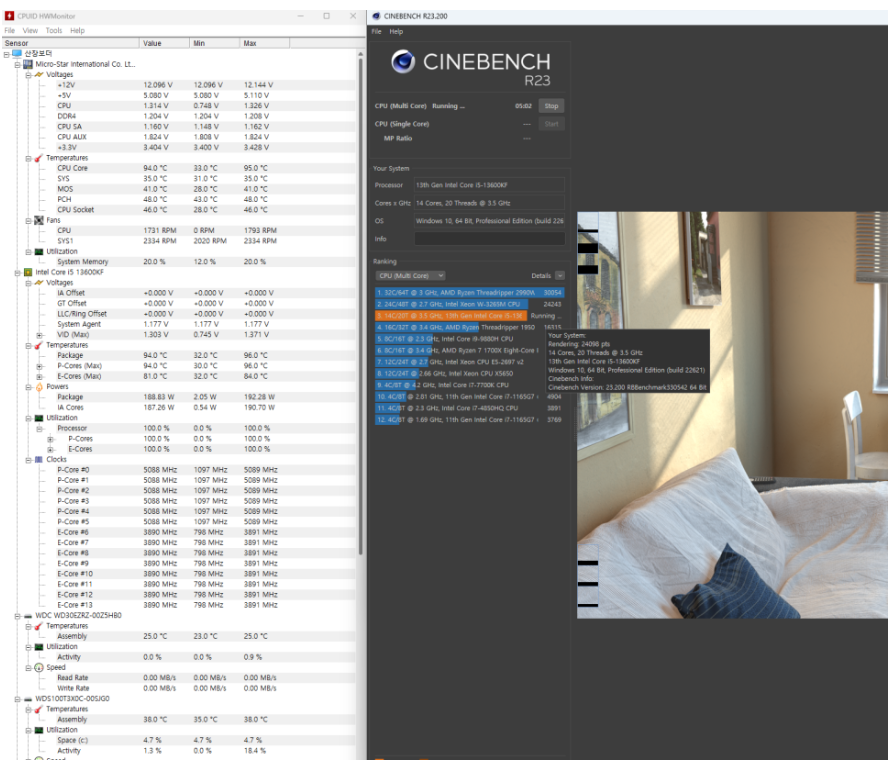890x767 pixels.
Task: Open the Details dropdown arrow in Ranking
Action: point(560,275)
